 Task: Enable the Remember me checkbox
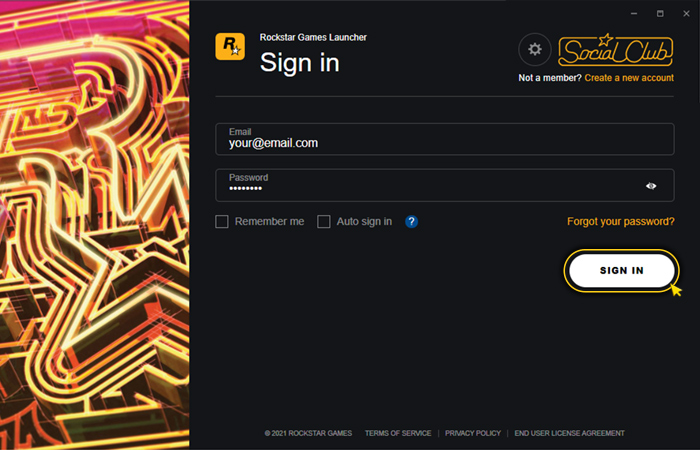[222, 221]
